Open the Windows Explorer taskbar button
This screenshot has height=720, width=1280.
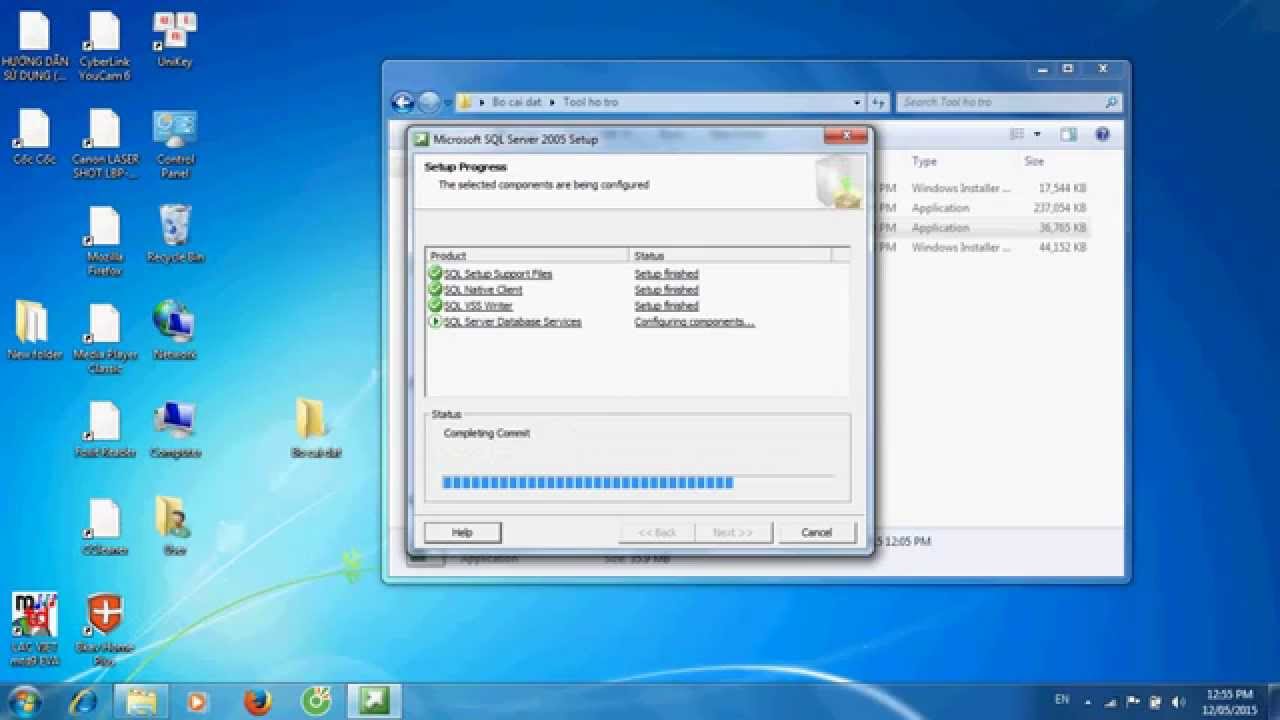141,701
